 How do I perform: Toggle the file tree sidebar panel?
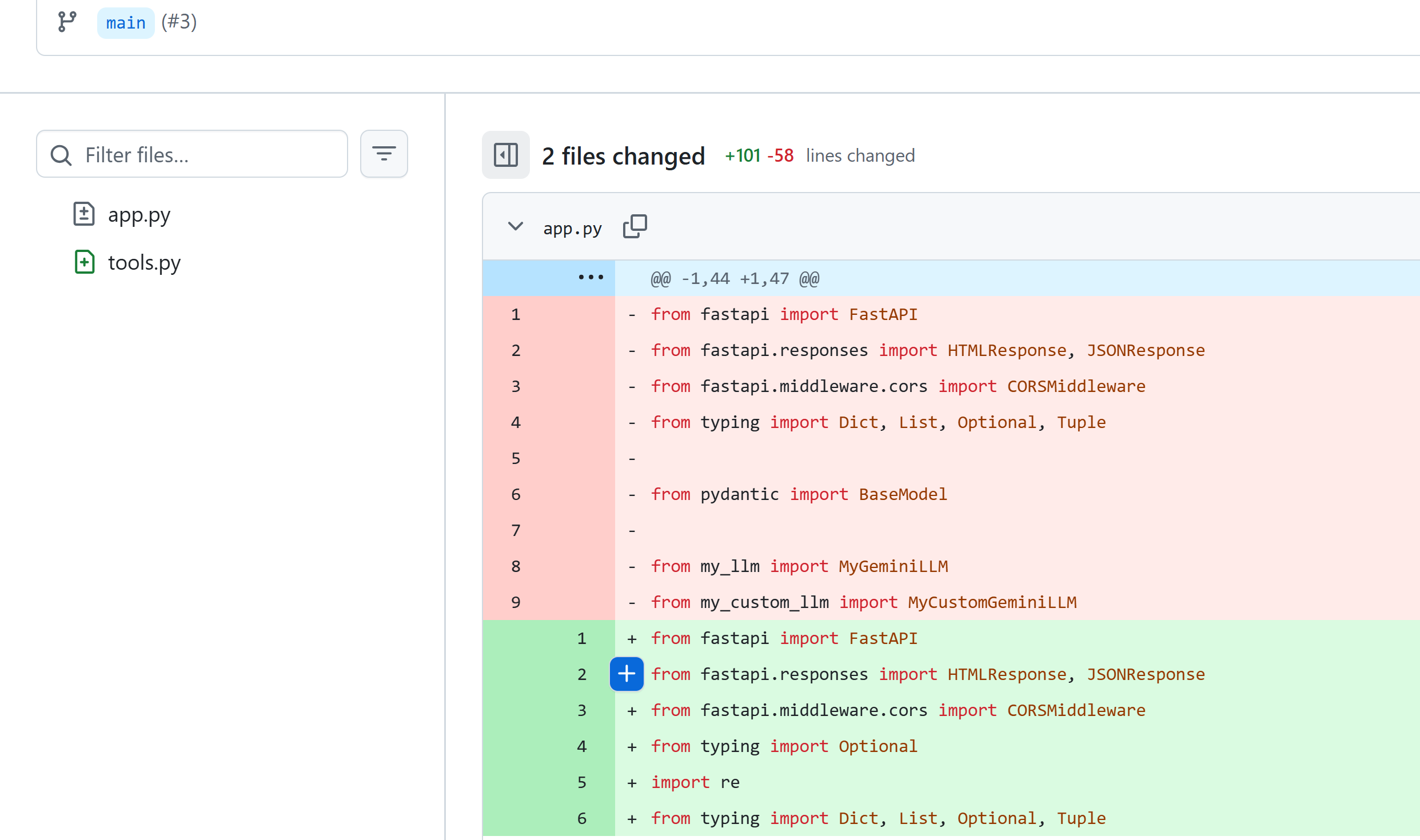tap(505, 155)
